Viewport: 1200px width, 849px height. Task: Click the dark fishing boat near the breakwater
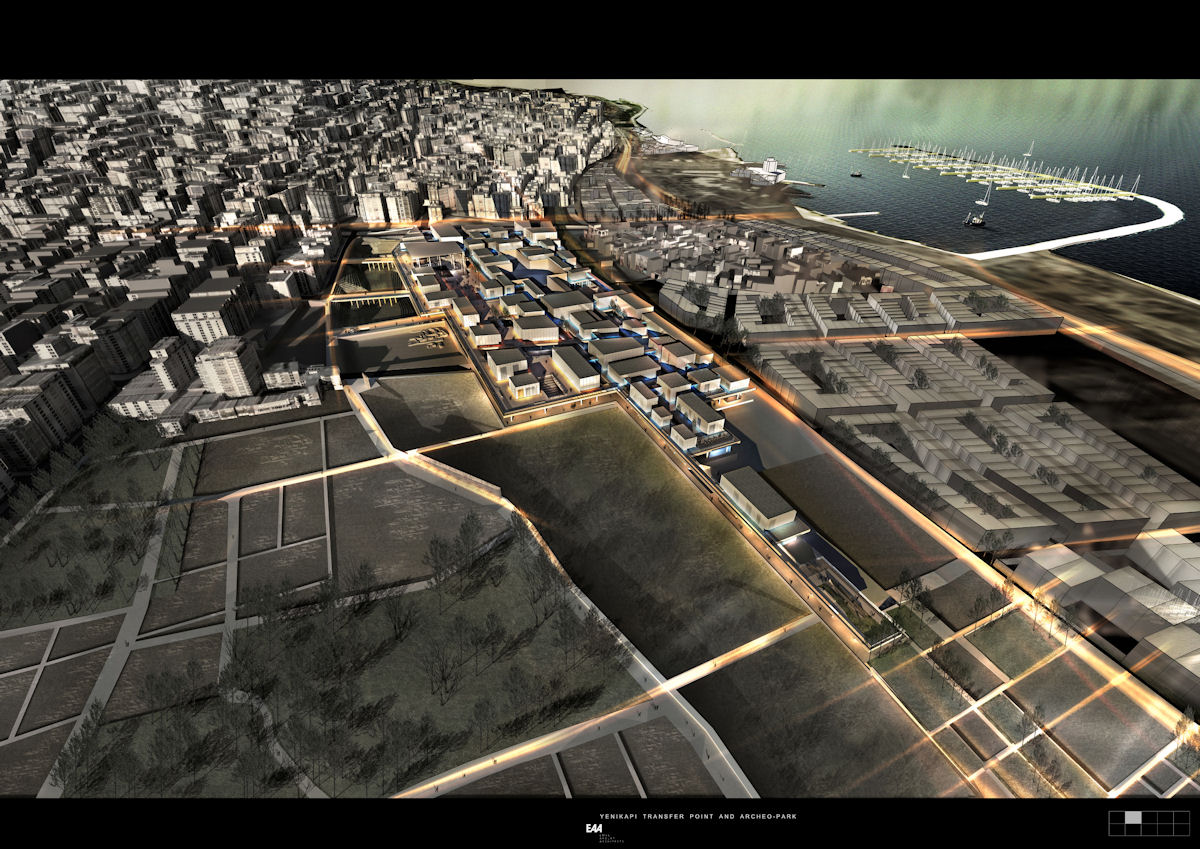[974, 219]
